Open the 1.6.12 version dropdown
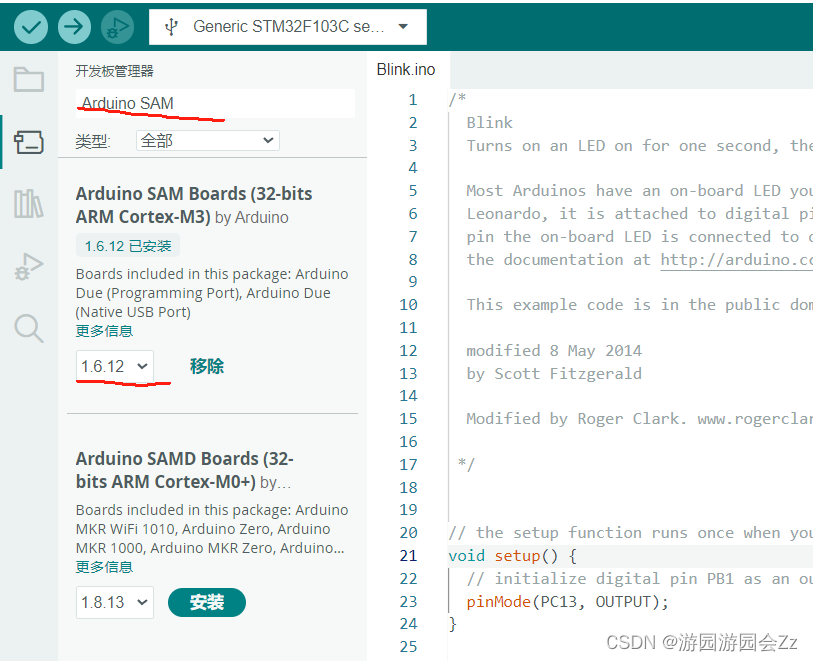 (115, 366)
